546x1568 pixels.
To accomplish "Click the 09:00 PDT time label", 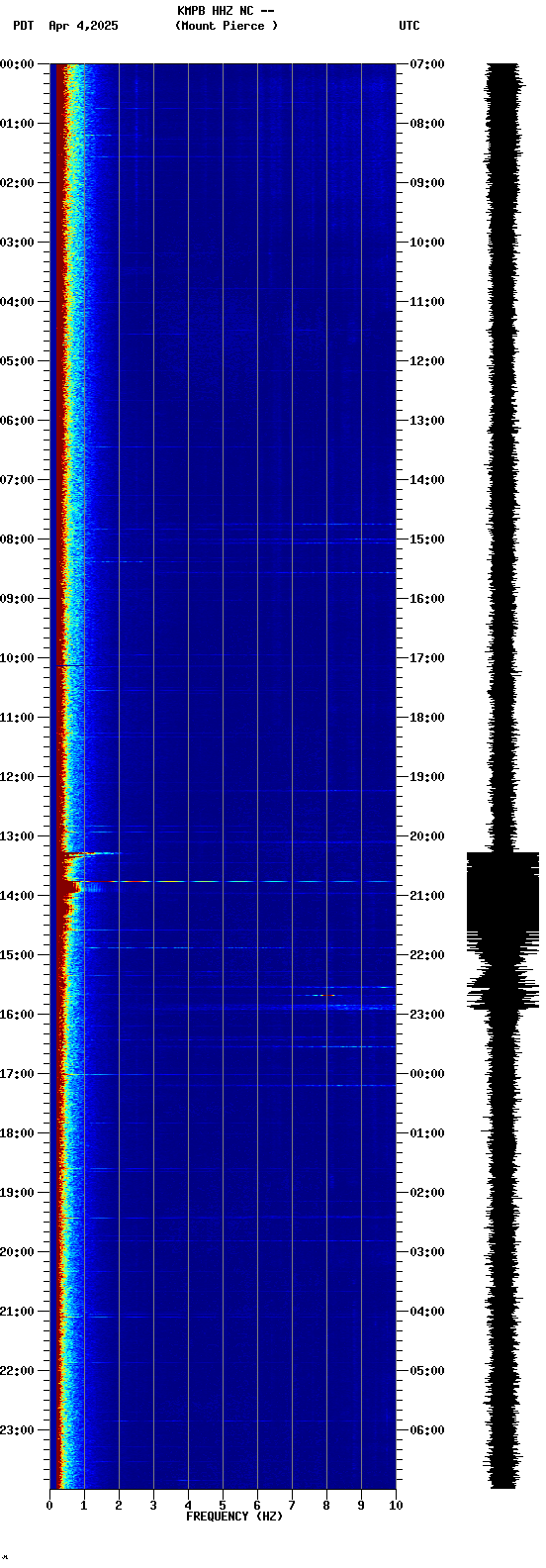I will click(x=18, y=599).
